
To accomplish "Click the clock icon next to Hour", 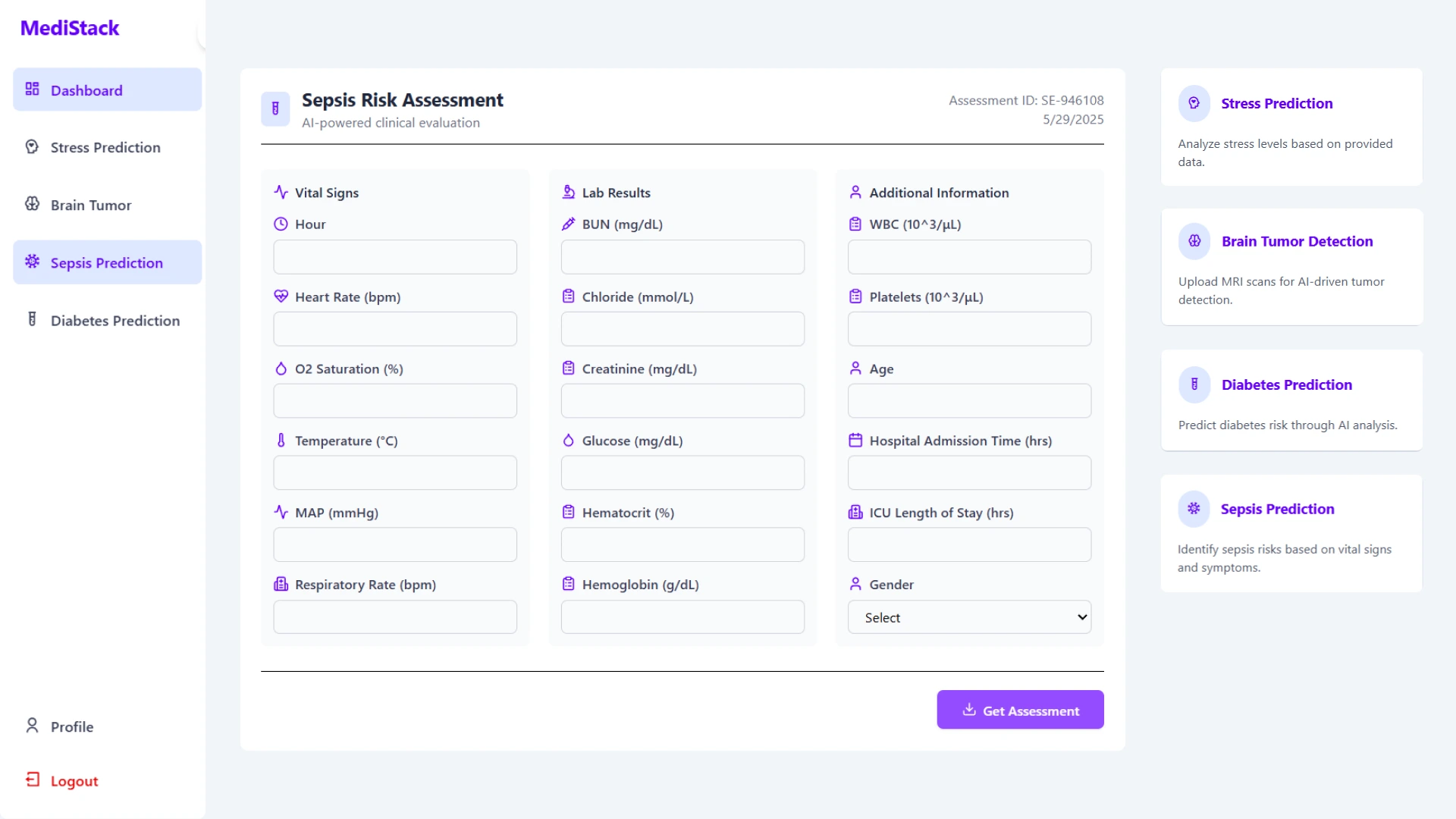I will 281,224.
